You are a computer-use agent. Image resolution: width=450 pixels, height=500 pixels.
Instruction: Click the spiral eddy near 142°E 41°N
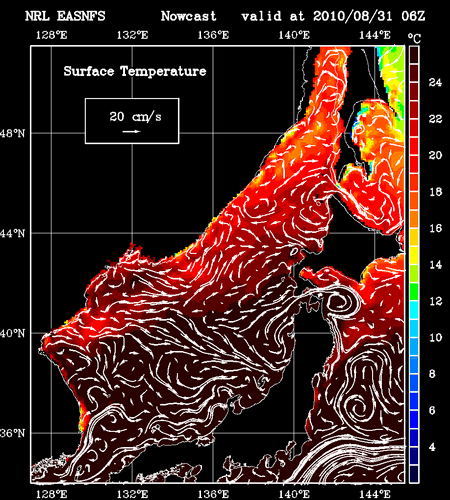[342, 303]
